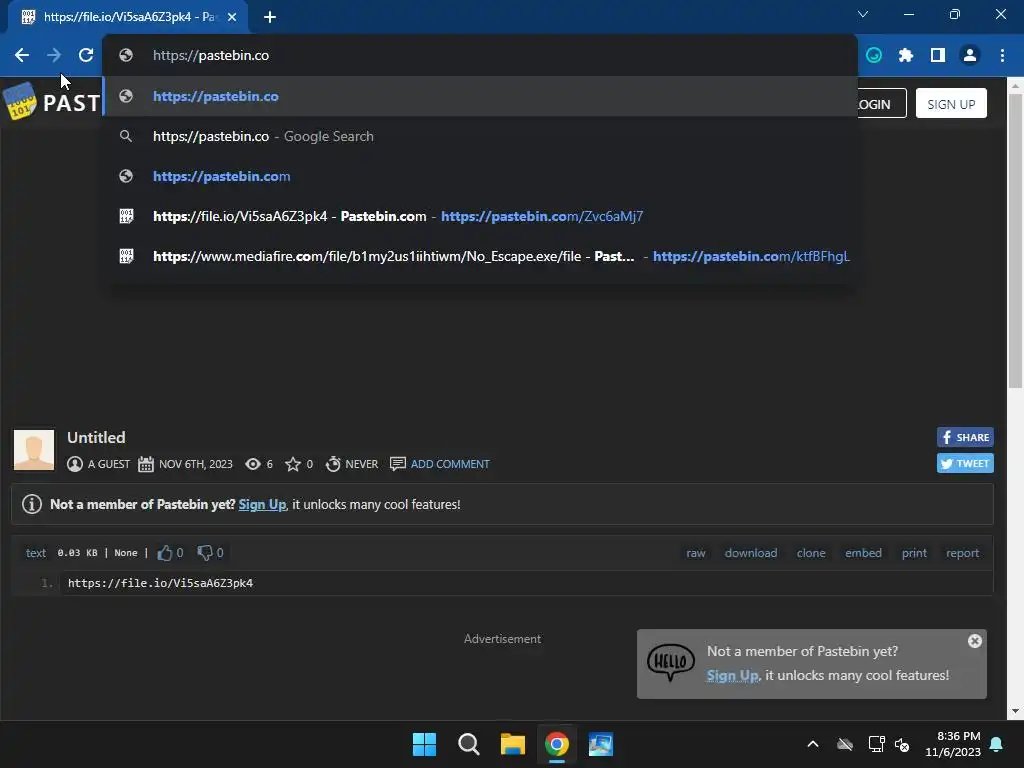
Task: Open the notification bell in taskbar
Action: pyautogui.click(x=996, y=744)
